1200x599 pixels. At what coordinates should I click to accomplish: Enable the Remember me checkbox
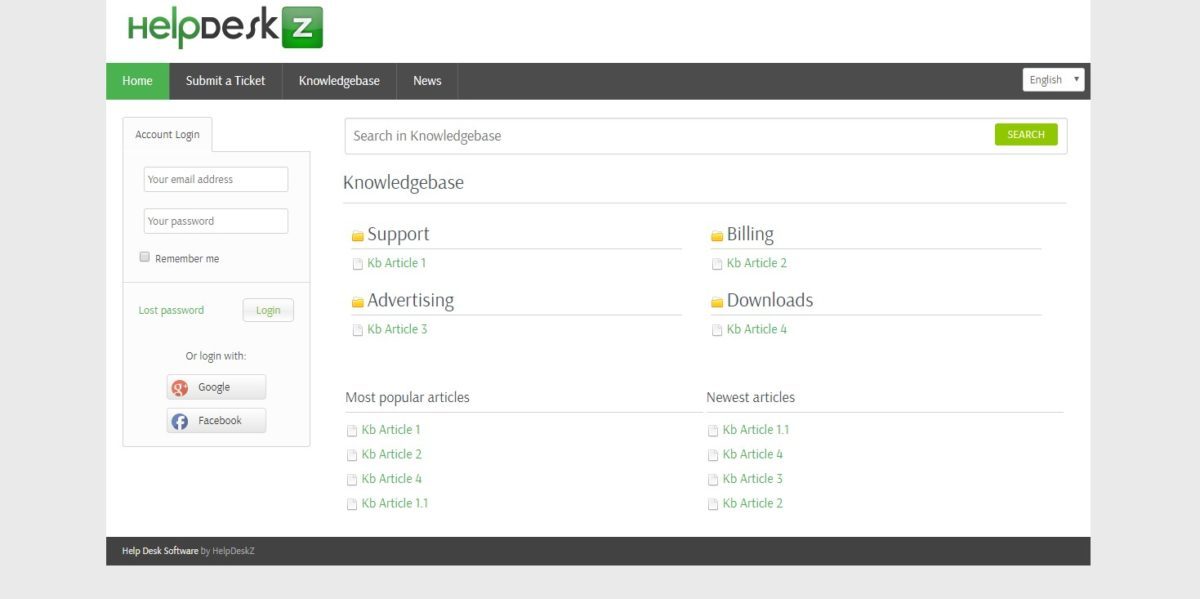[x=144, y=257]
